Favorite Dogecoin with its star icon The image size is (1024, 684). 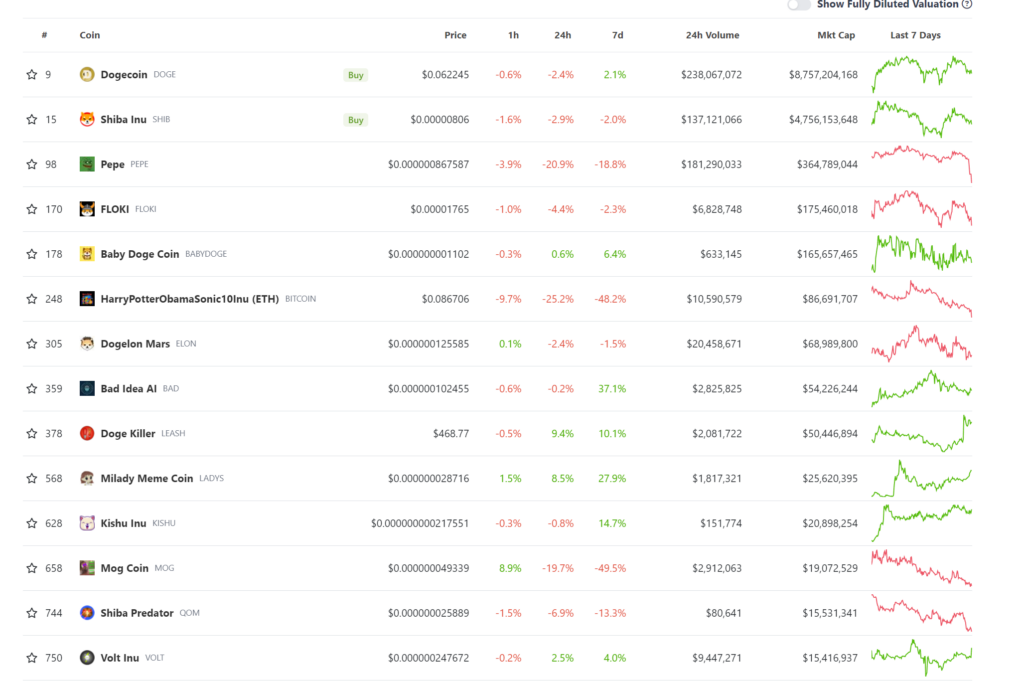(x=31, y=74)
